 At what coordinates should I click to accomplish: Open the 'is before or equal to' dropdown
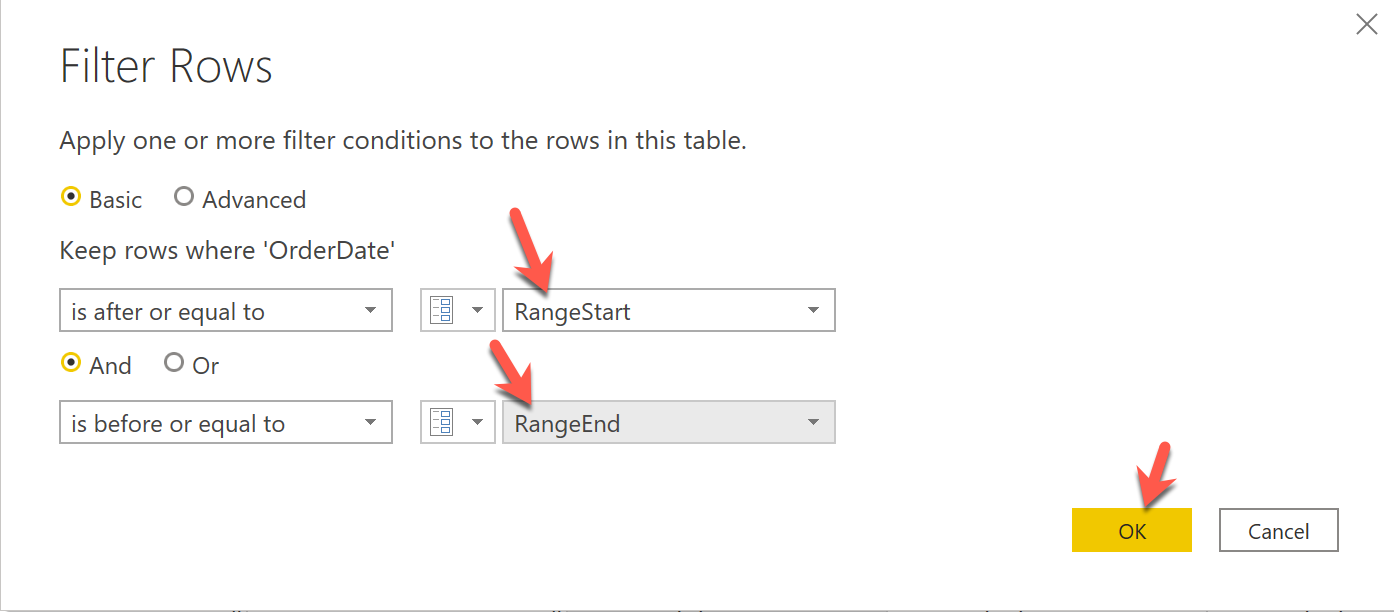click(x=225, y=423)
